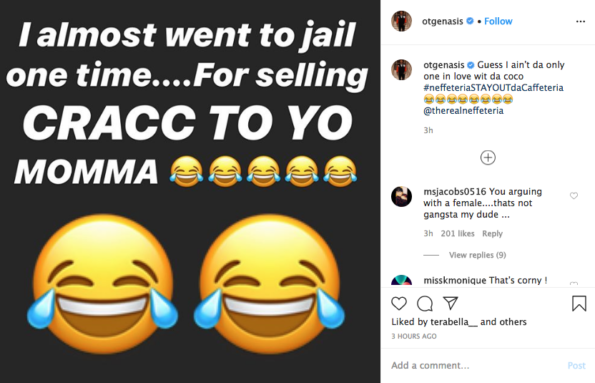
Task: Like msjacobs0516's comment heart
Action: (x=574, y=195)
